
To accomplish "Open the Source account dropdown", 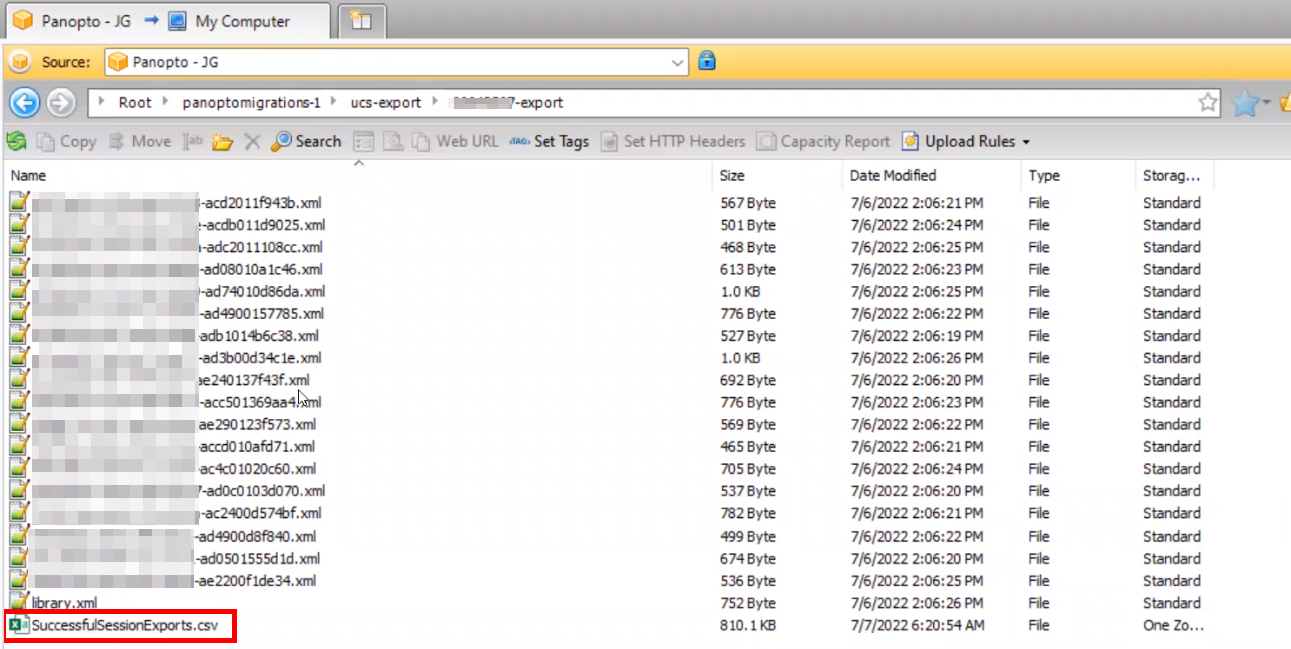I will (x=677, y=62).
